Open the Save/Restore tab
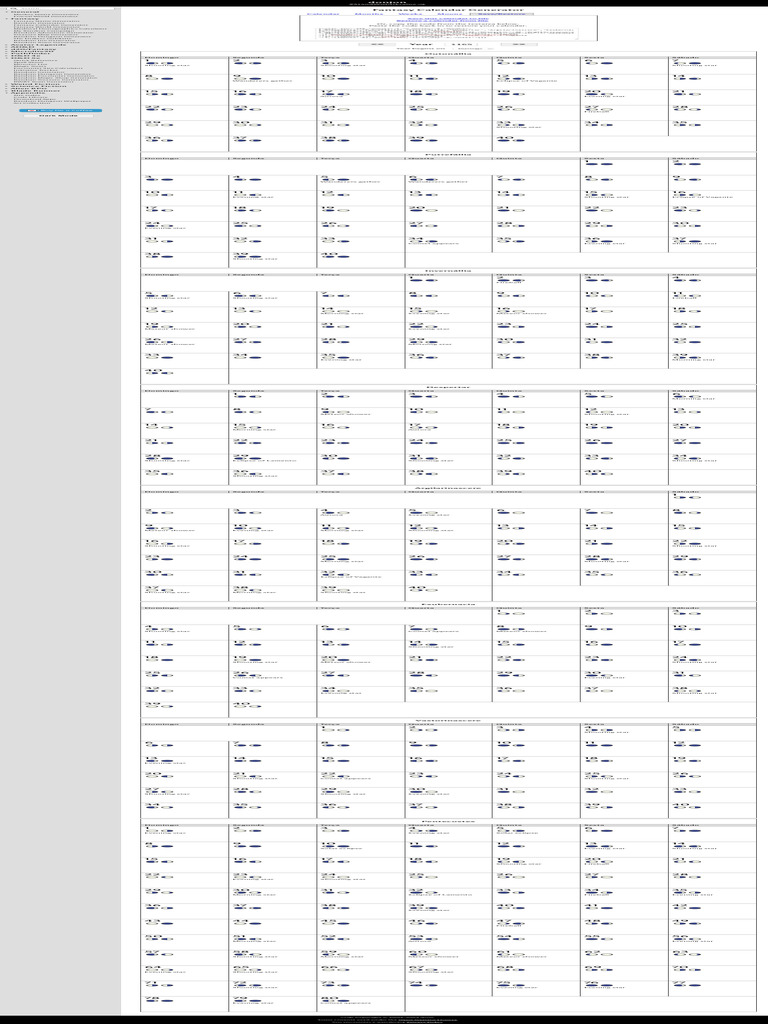The height and width of the screenshot is (1024, 768). coord(503,14)
